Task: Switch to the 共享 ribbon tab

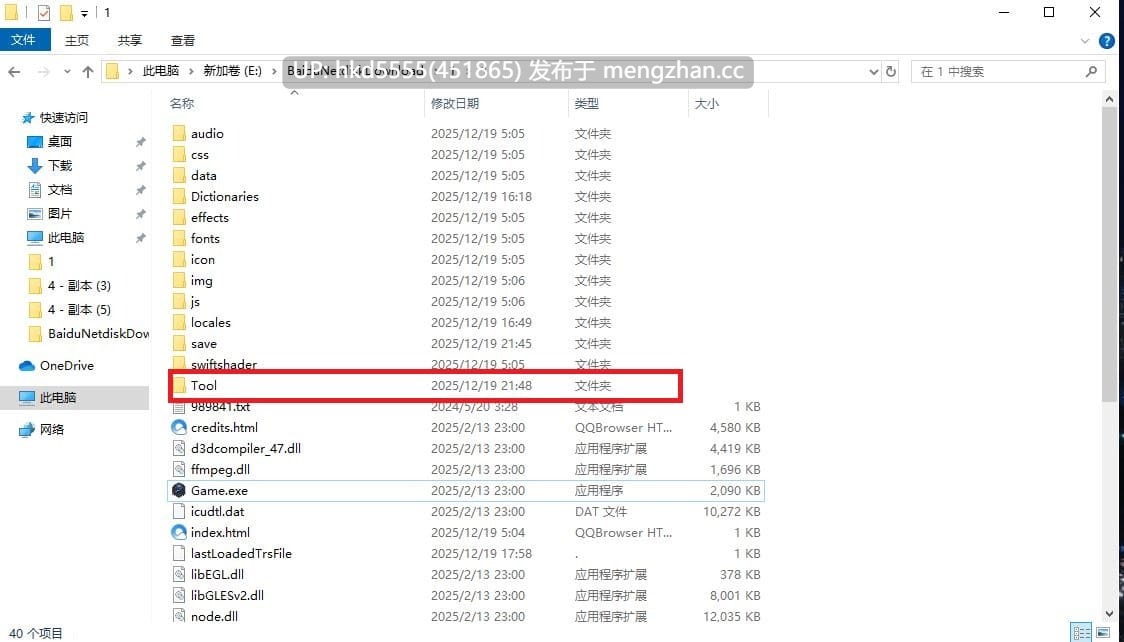Action: (x=130, y=41)
